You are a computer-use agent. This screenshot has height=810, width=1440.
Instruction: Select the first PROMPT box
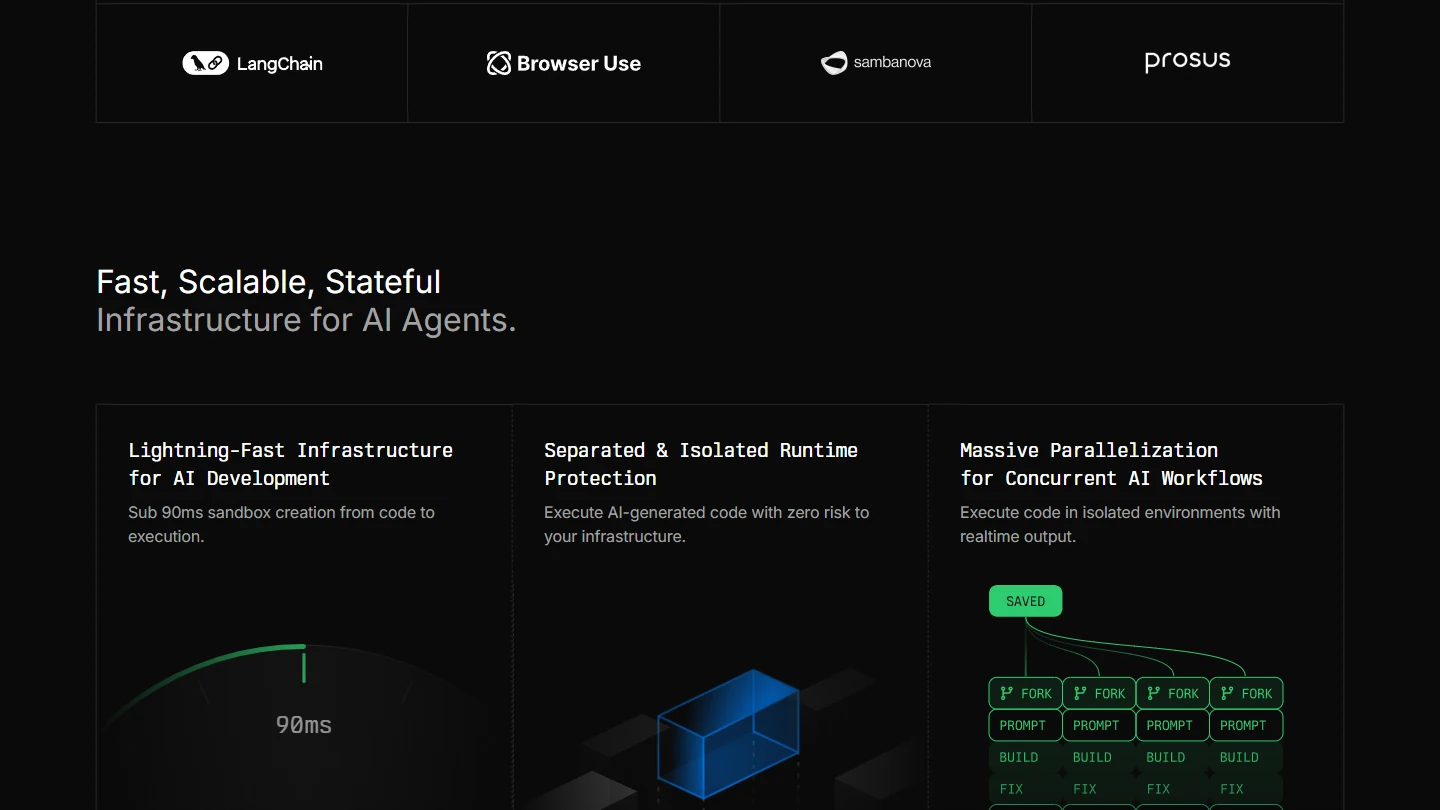1024,725
